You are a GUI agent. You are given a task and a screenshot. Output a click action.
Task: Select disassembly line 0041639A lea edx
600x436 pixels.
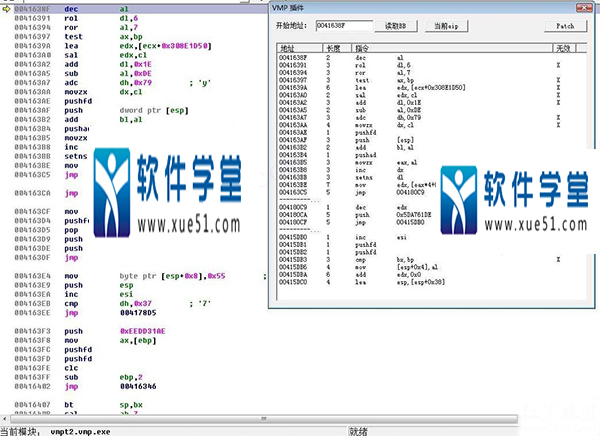(140, 46)
